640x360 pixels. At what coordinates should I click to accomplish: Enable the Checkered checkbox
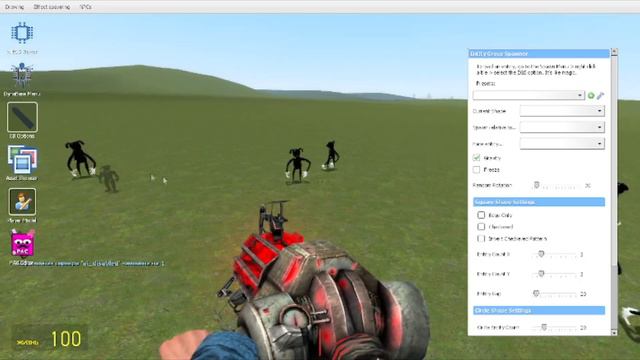pos(481,227)
